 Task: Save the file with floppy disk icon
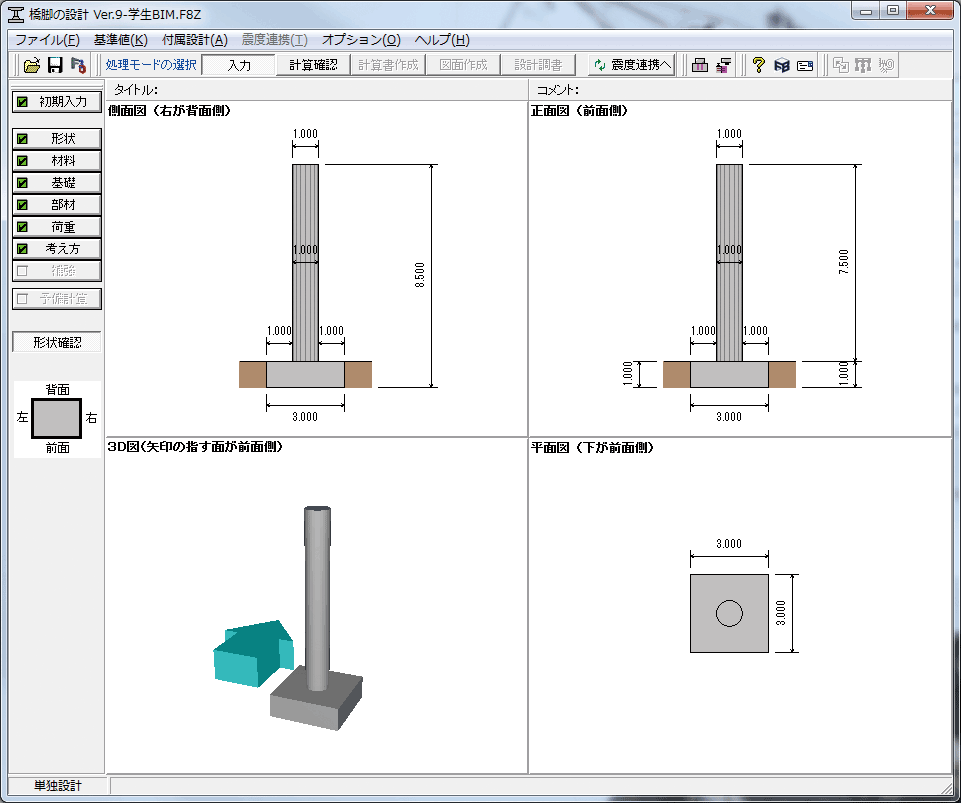[x=55, y=65]
